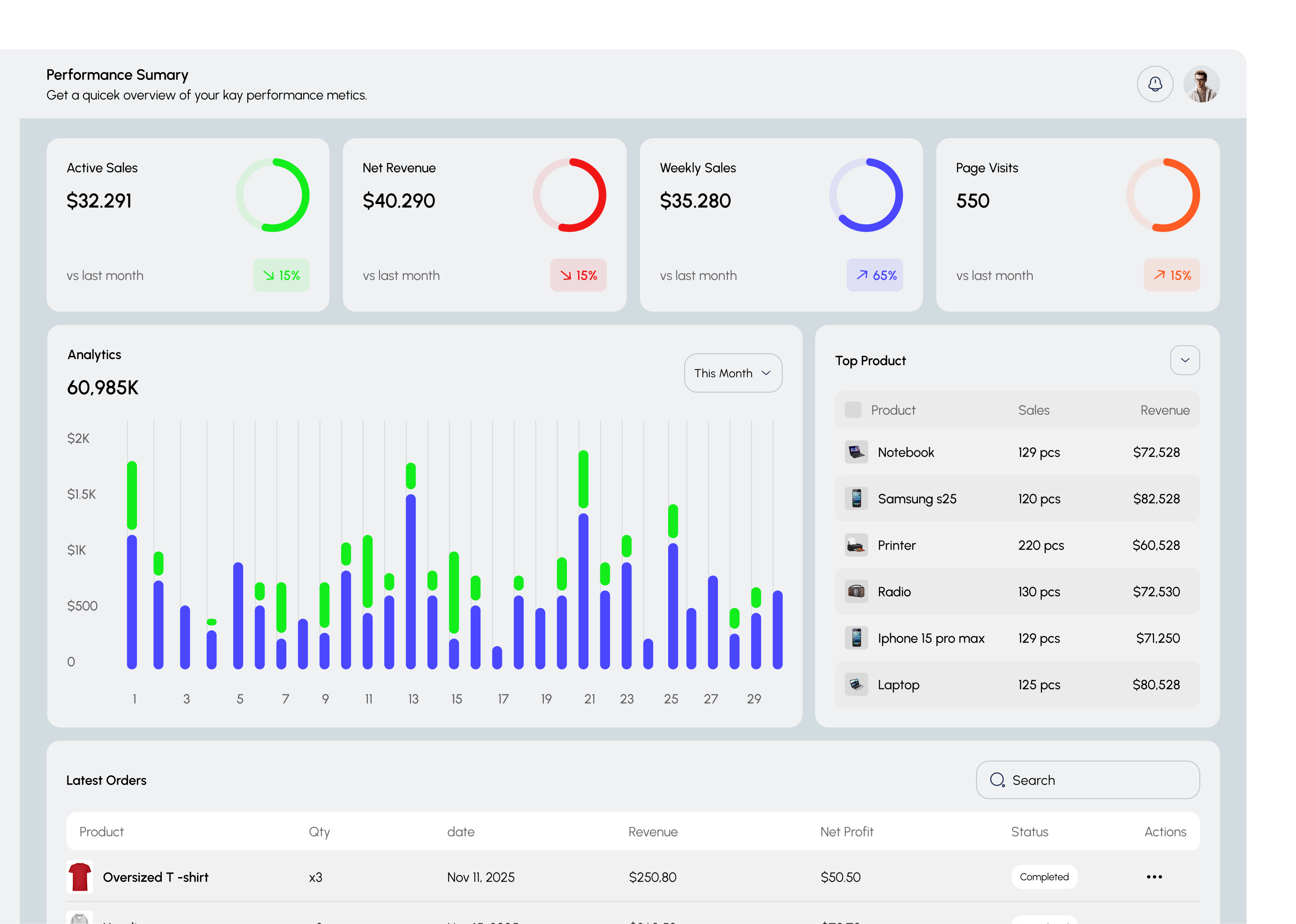Viewport: 1296px width, 924px height.
Task: Select Page Visits value 550
Action: tap(973, 201)
